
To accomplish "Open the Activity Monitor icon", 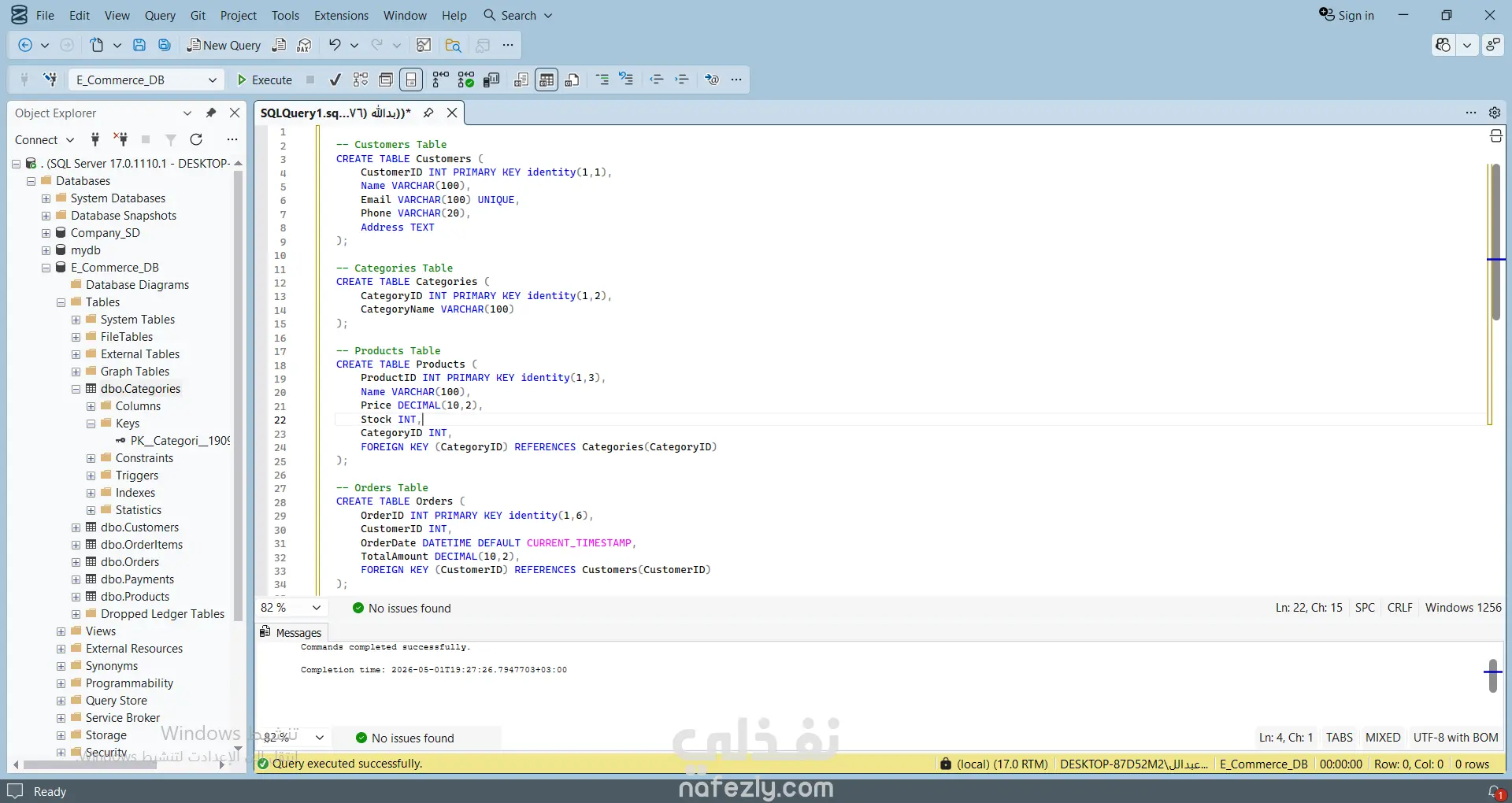I will 424,46.
